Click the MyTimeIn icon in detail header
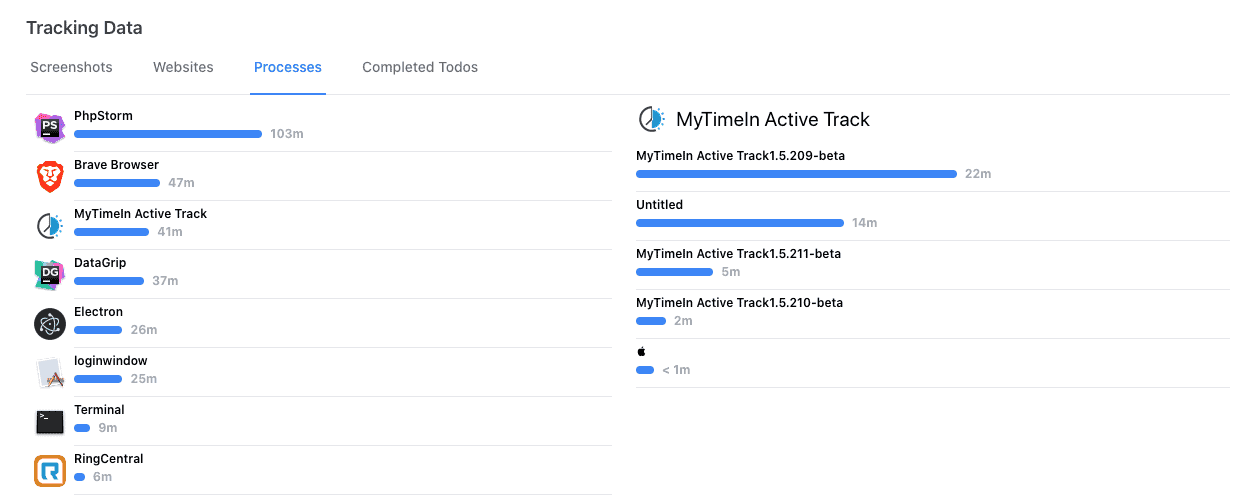1260x500 pixels. click(x=652, y=119)
